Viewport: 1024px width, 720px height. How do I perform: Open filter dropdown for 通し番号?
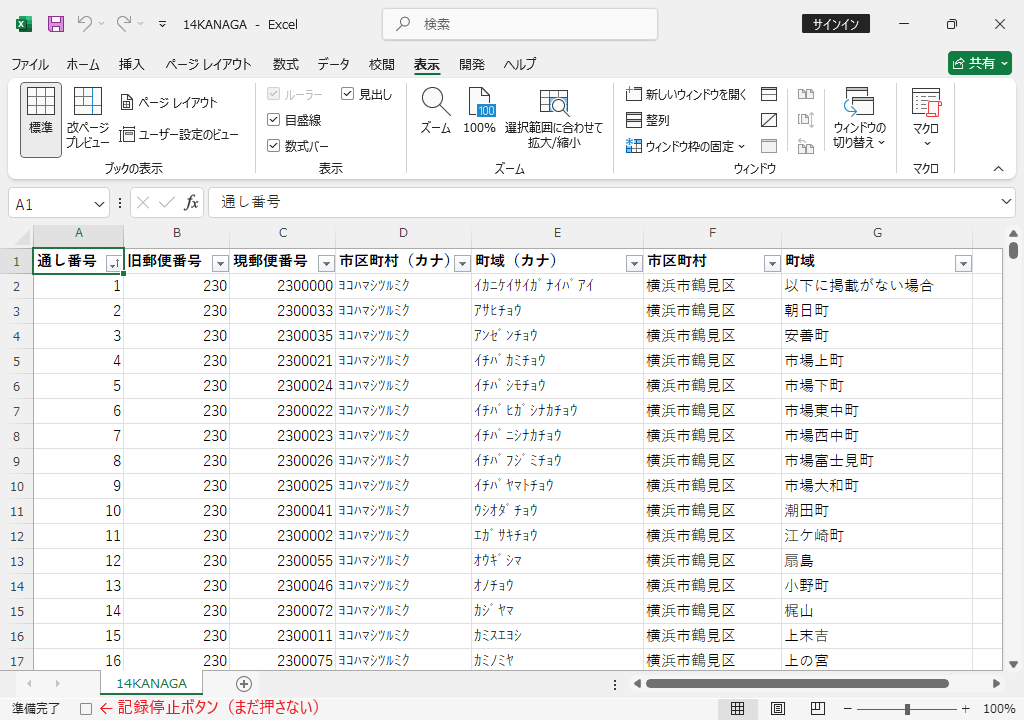(x=114, y=263)
